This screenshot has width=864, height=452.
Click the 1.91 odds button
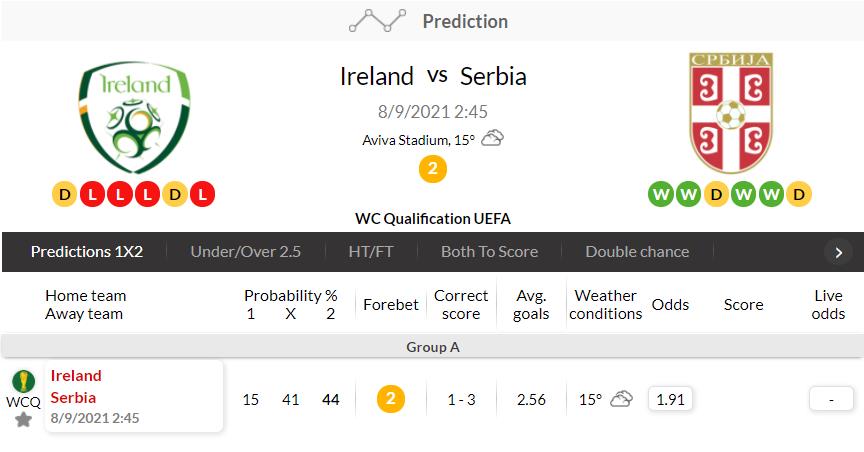[670, 399]
